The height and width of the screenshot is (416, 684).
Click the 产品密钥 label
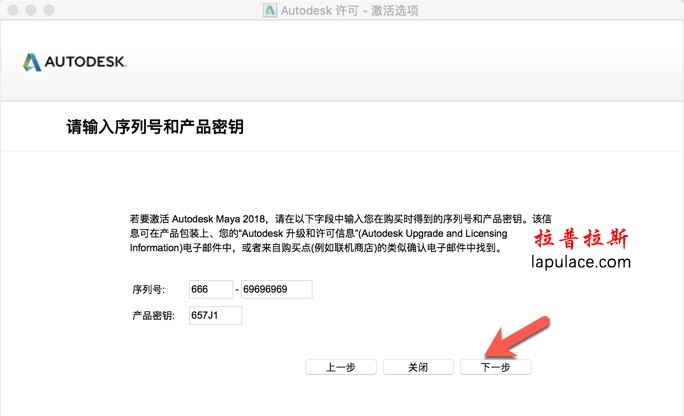point(153,315)
